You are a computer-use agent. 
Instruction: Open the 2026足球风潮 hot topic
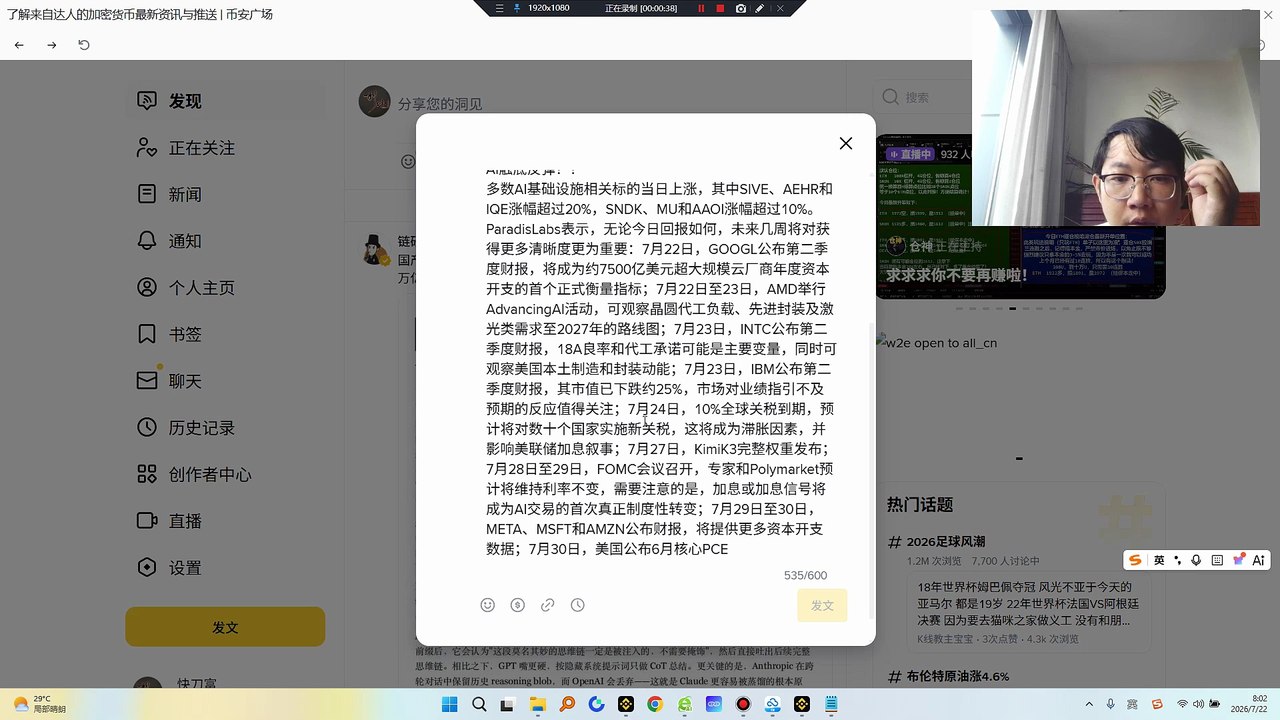[x=945, y=542]
